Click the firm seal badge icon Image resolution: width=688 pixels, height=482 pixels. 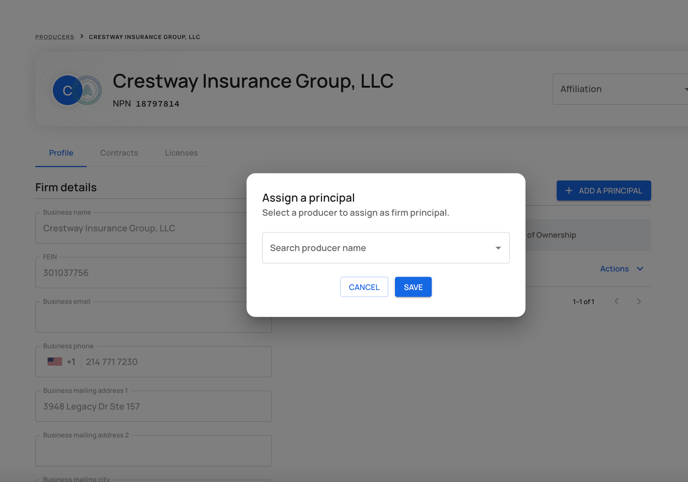pyautogui.click(x=90, y=90)
